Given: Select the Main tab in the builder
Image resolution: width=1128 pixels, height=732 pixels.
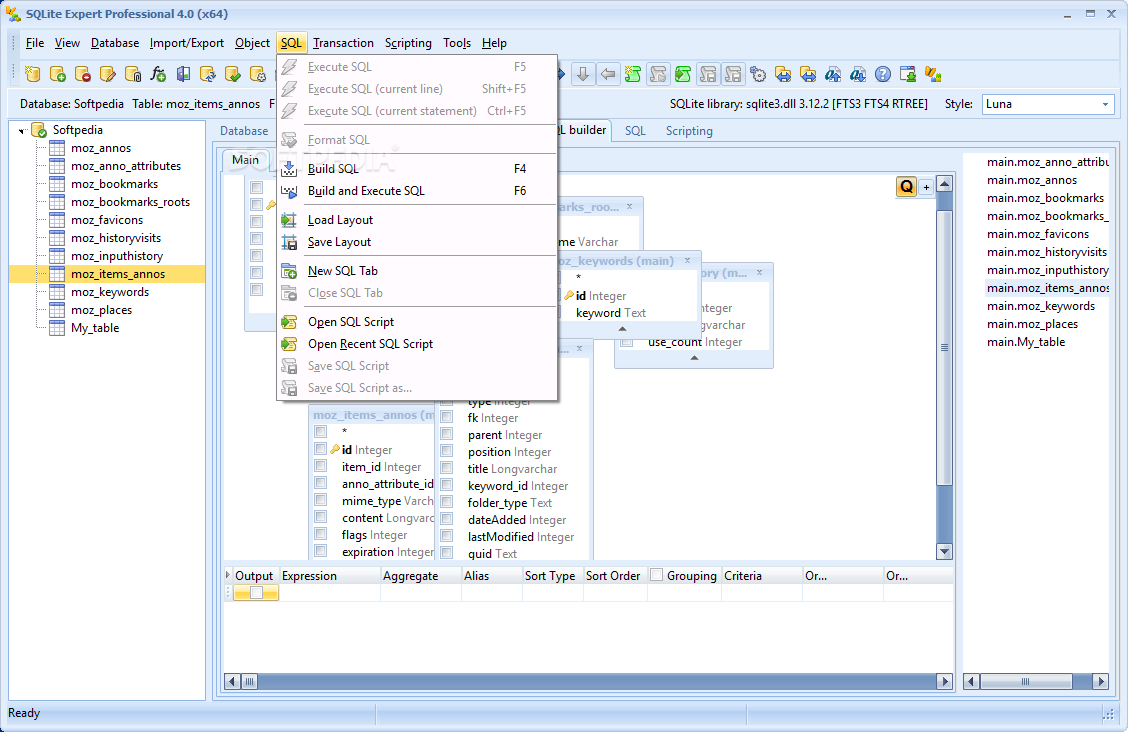Looking at the screenshot, I should coord(245,160).
